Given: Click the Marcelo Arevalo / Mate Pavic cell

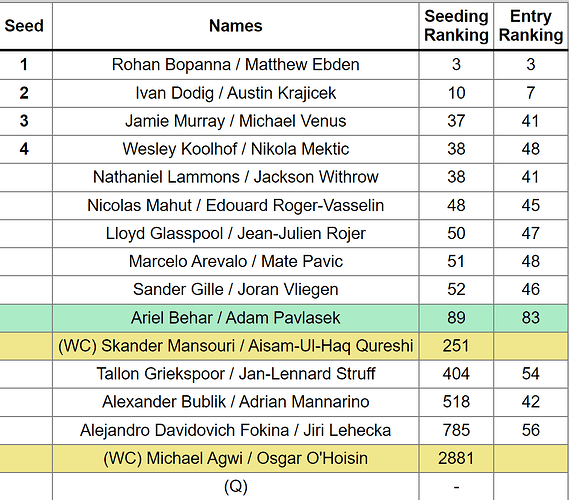Looking at the screenshot, I should point(236,262).
